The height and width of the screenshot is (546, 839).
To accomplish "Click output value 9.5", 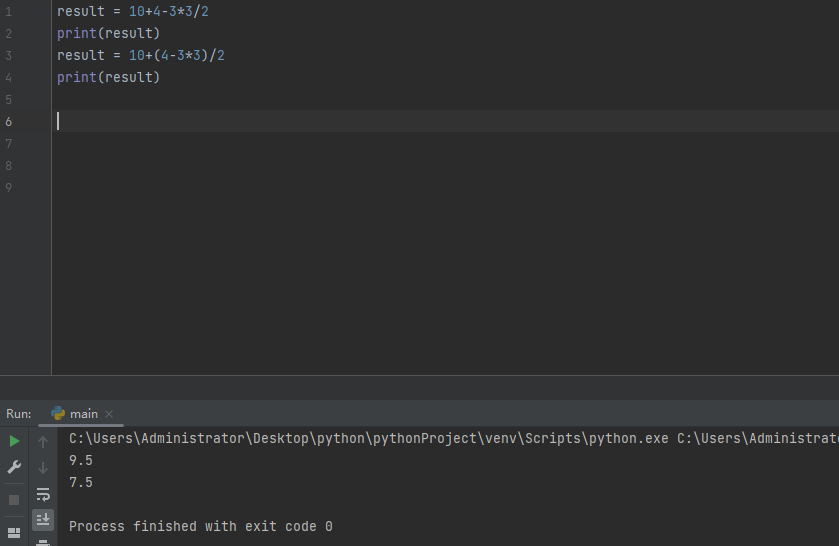I will 81,460.
